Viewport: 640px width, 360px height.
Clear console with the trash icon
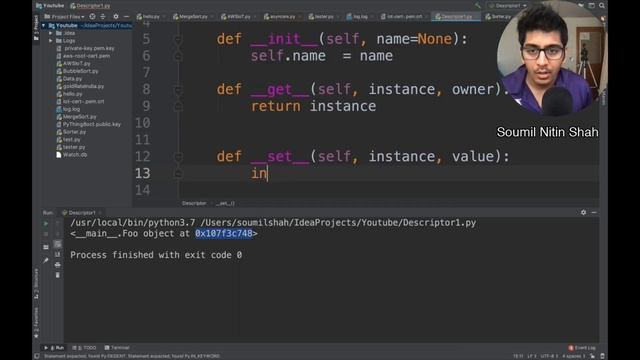click(58, 275)
